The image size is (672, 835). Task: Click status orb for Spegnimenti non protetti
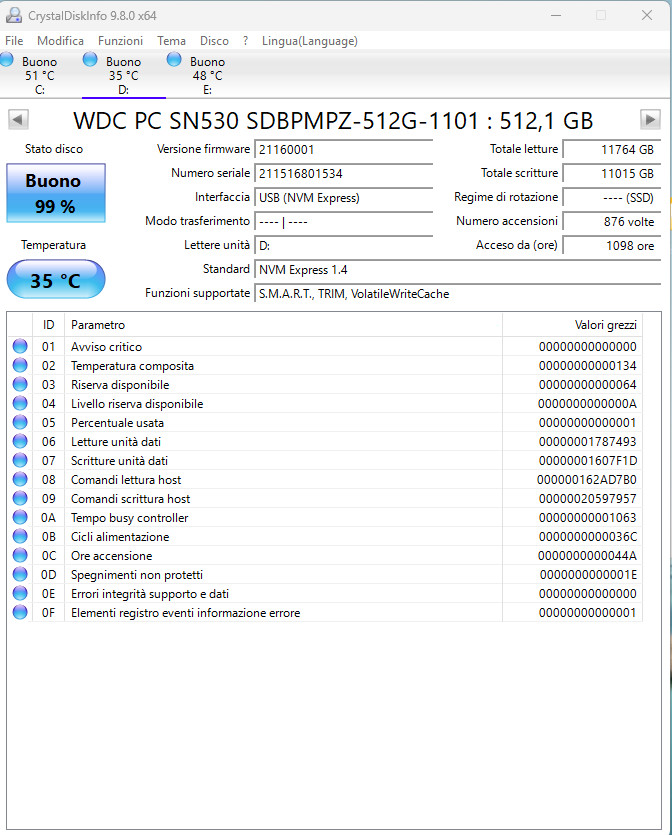(x=20, y=574)
